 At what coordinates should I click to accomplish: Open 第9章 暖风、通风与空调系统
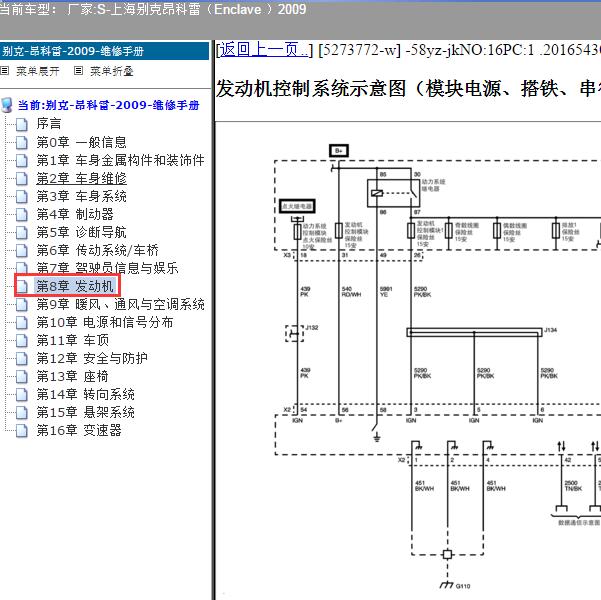(x=120, y=304)
